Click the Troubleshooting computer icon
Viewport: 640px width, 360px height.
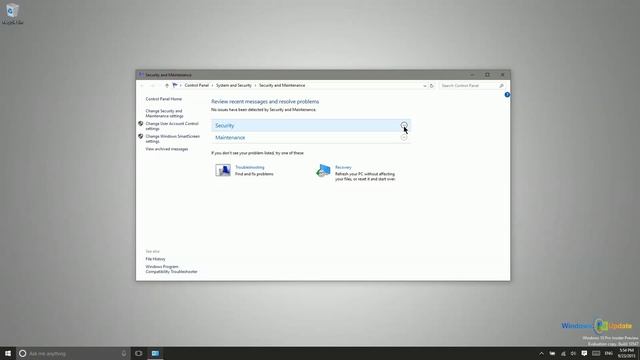click(x=223, y=170)
